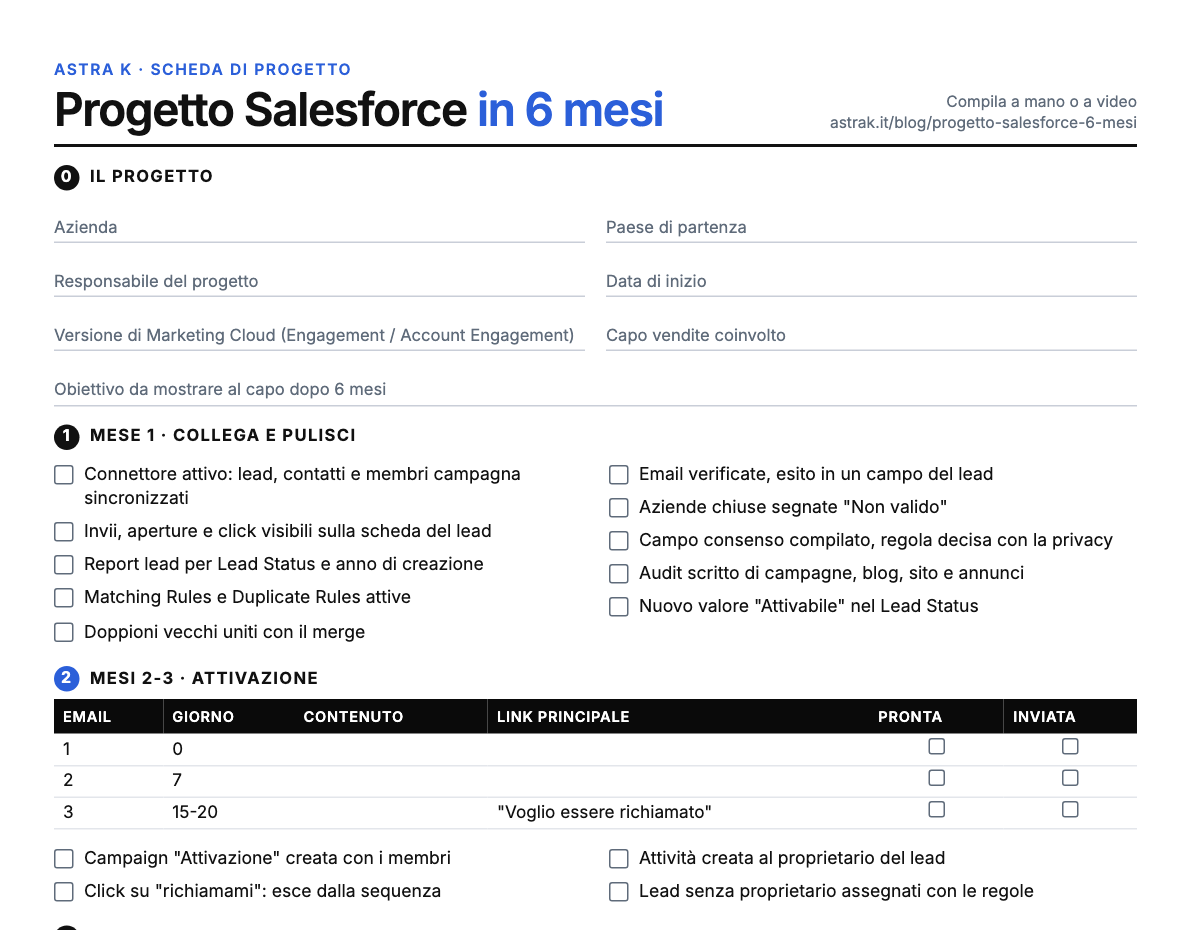1191x930 pixels.
Task: Tick "Audit scritto di campagne, blog" box
Action: tap(619, 574)
